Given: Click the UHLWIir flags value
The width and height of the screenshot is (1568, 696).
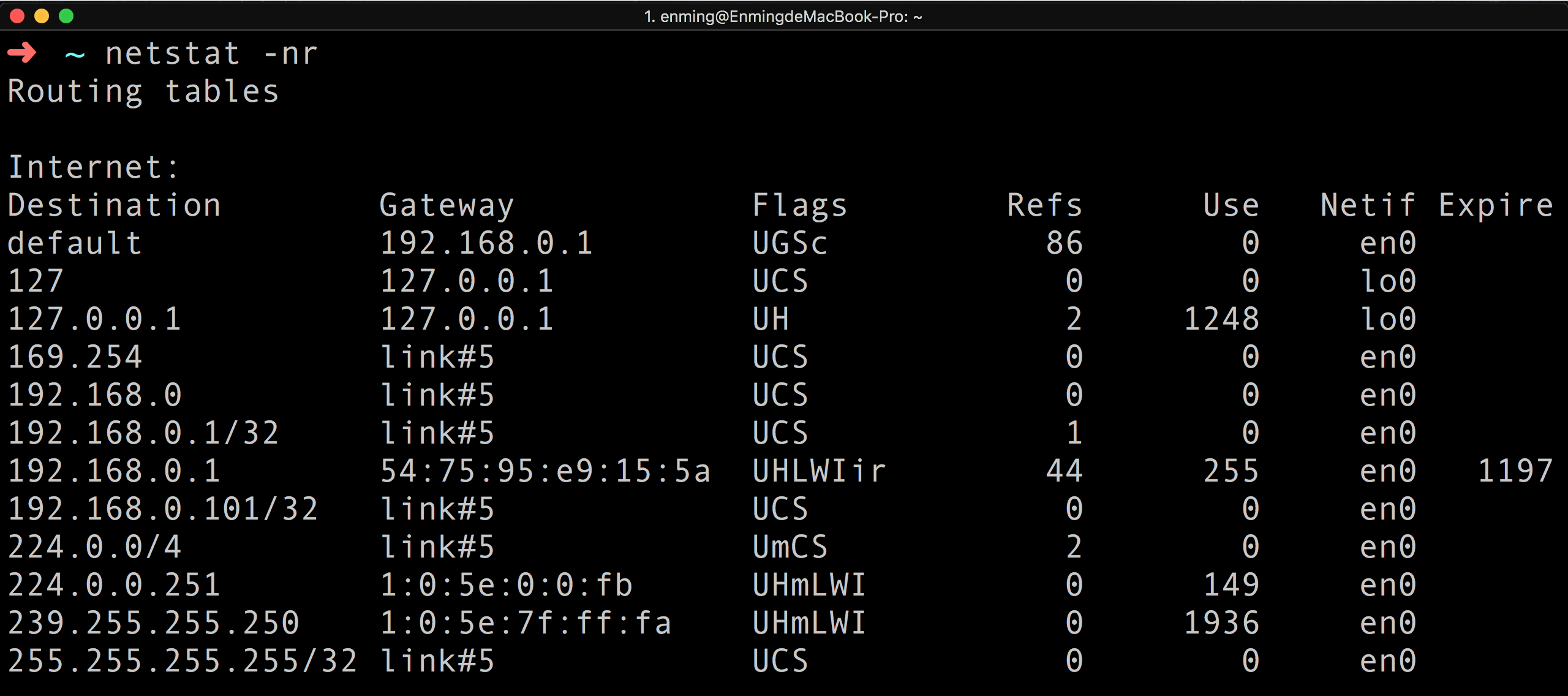Looking at the screenshot, I should coord(819,471).
